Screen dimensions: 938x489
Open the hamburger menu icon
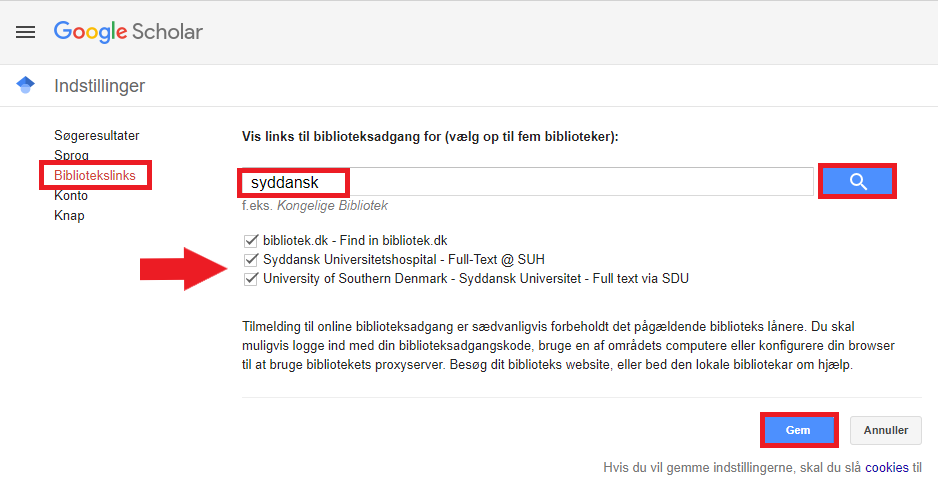pos(25,32)
